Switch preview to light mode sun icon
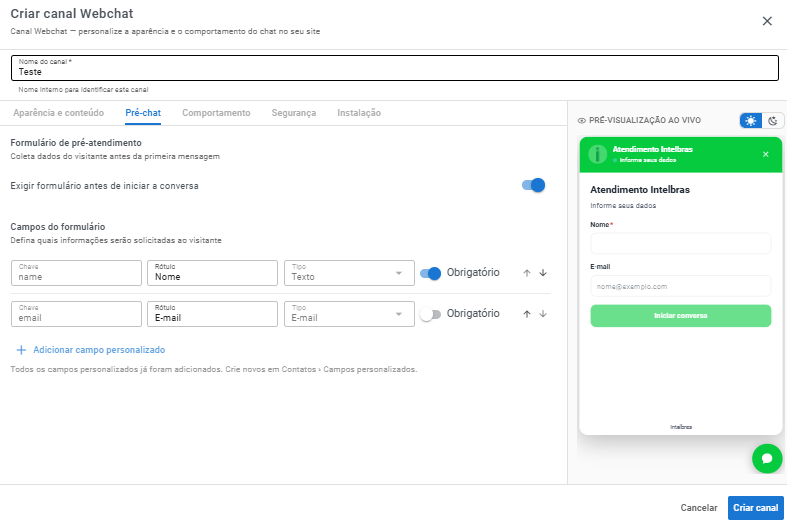Viewport: 787px width, 524px height. (x=751, y=120)
